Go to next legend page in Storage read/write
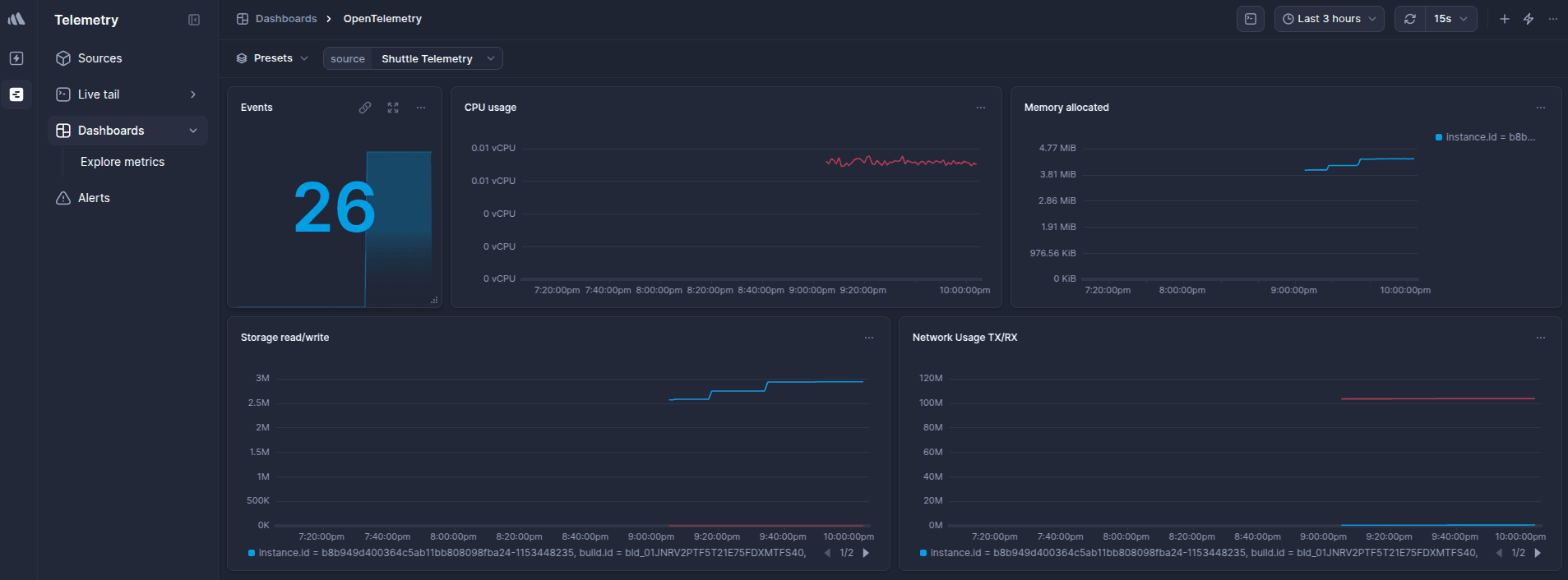This screenshot has width=1568, height=580. click(x=866, y=553)
